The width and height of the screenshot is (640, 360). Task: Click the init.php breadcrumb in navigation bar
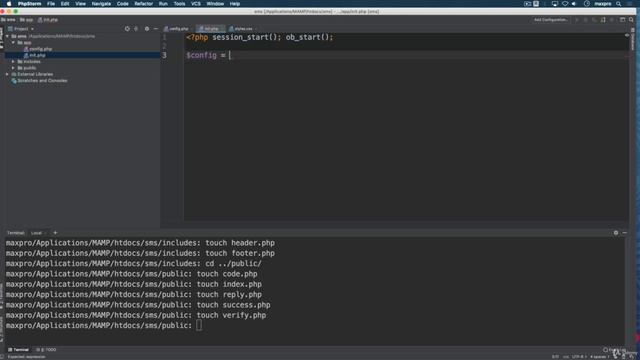(x=48, y=20)
